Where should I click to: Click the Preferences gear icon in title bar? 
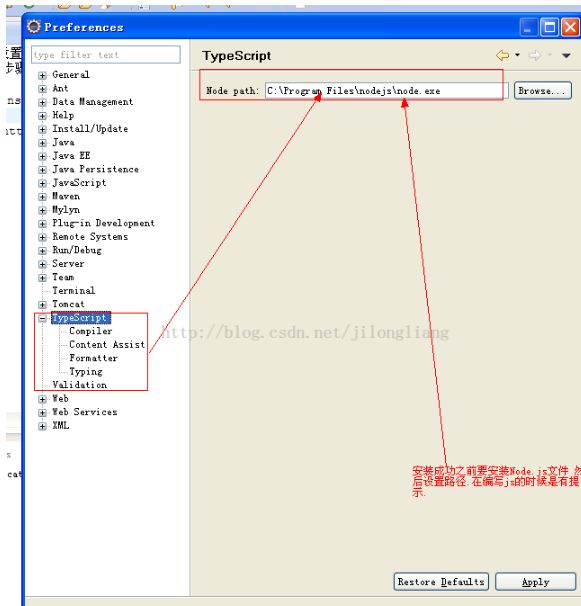tap(34, 27)
